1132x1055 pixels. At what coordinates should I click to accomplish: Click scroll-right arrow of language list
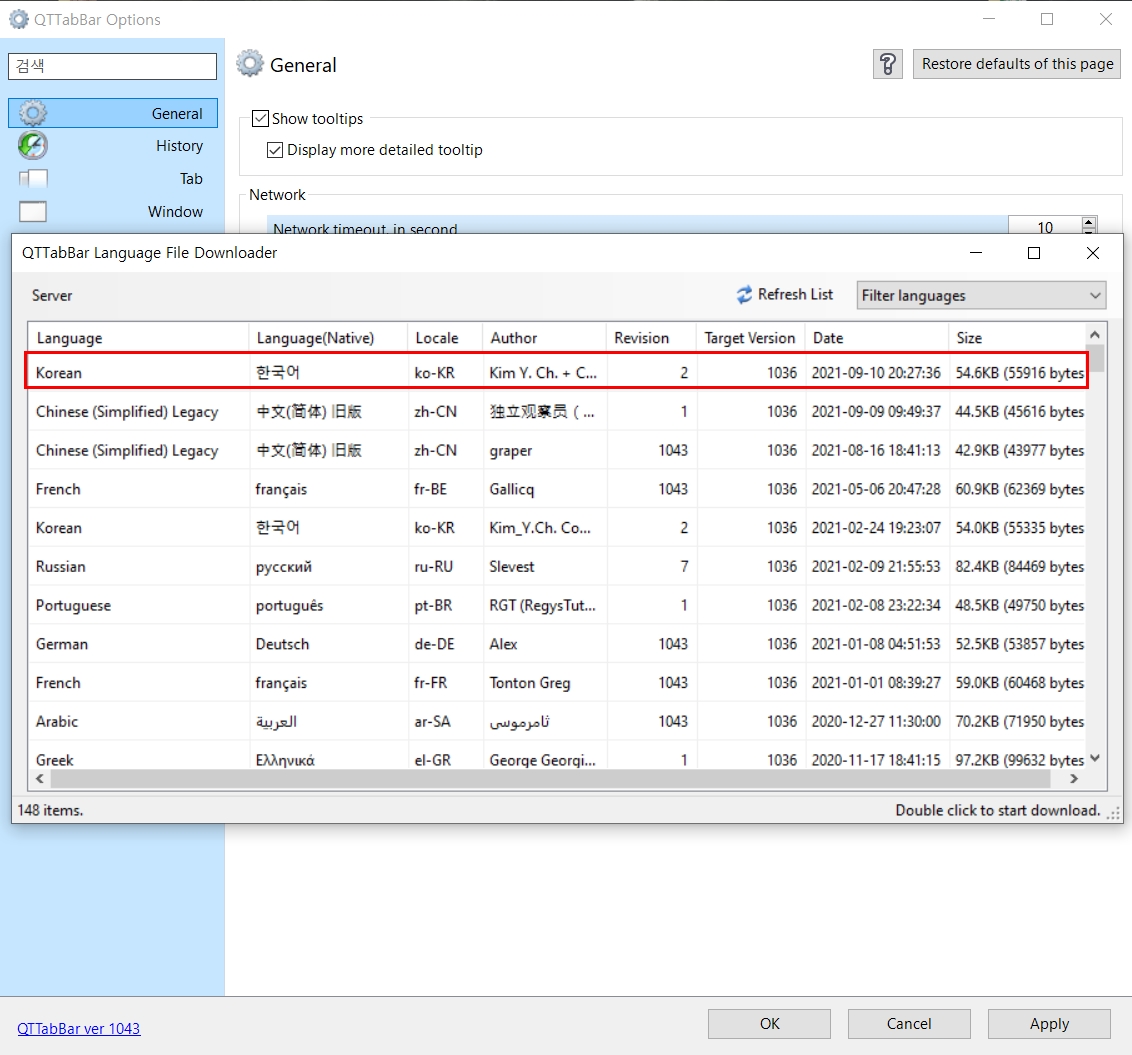coord(1074,779)
